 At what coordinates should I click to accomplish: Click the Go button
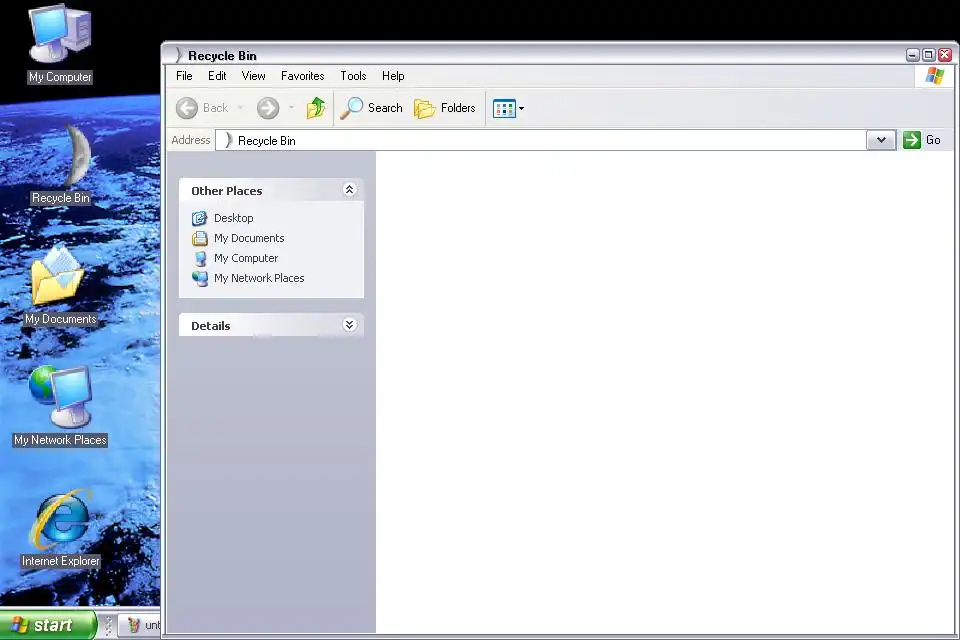922,140
